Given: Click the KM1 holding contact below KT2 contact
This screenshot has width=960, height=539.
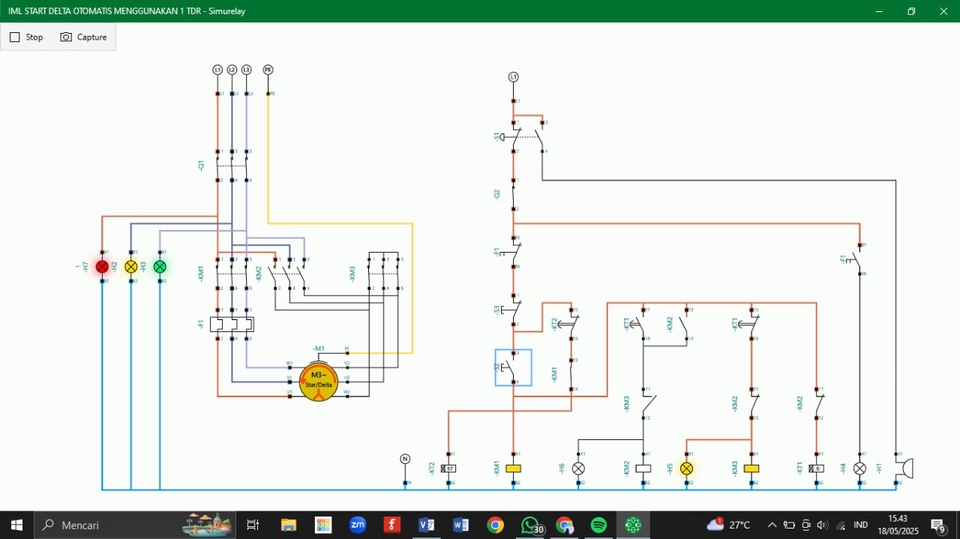Looking at the screenshot, I should tap(571, 375).
